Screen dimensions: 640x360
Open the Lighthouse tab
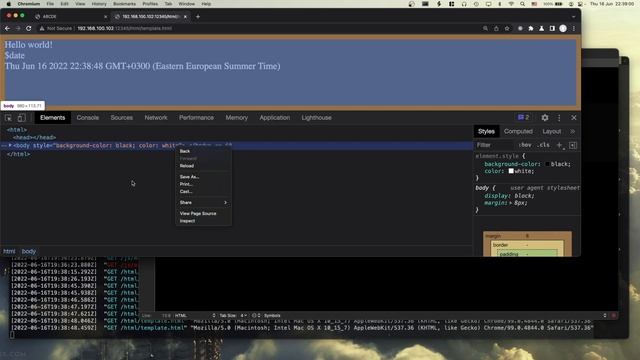(316, 118)
